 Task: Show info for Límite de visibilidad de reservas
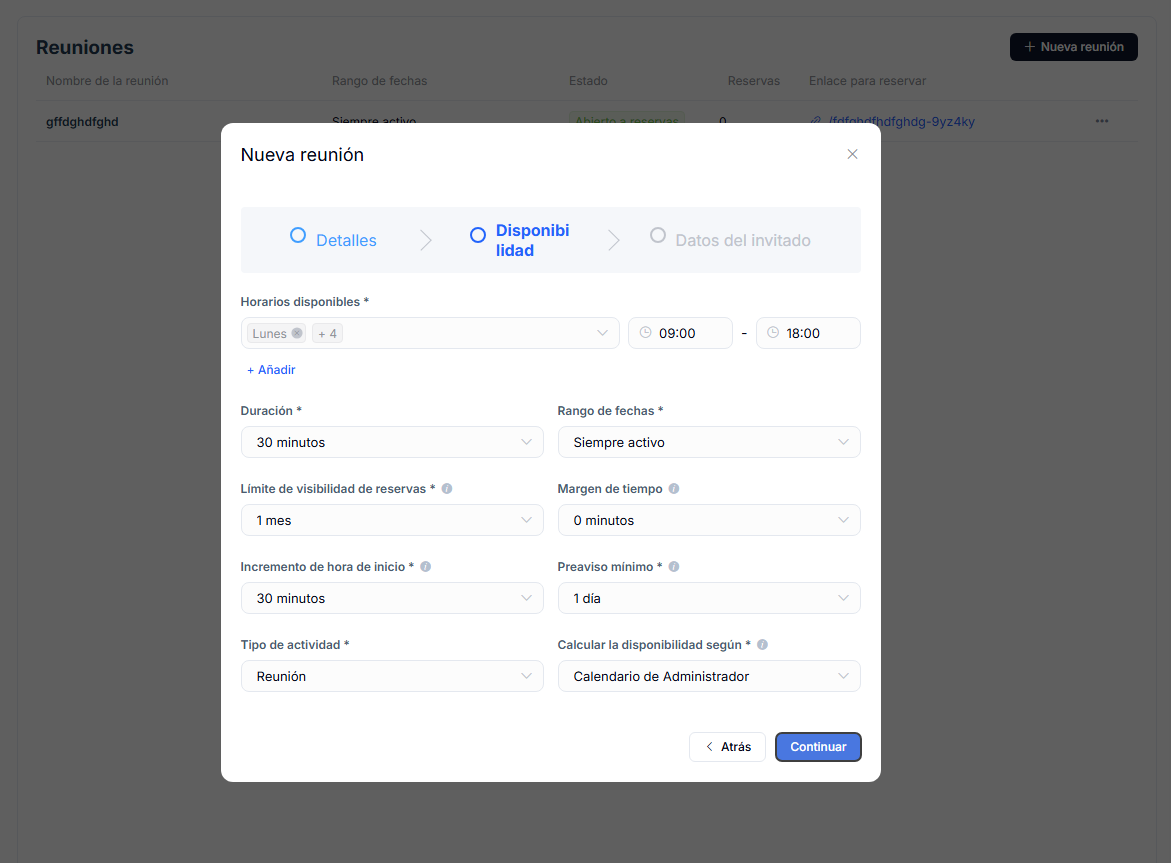pos(447,488)
